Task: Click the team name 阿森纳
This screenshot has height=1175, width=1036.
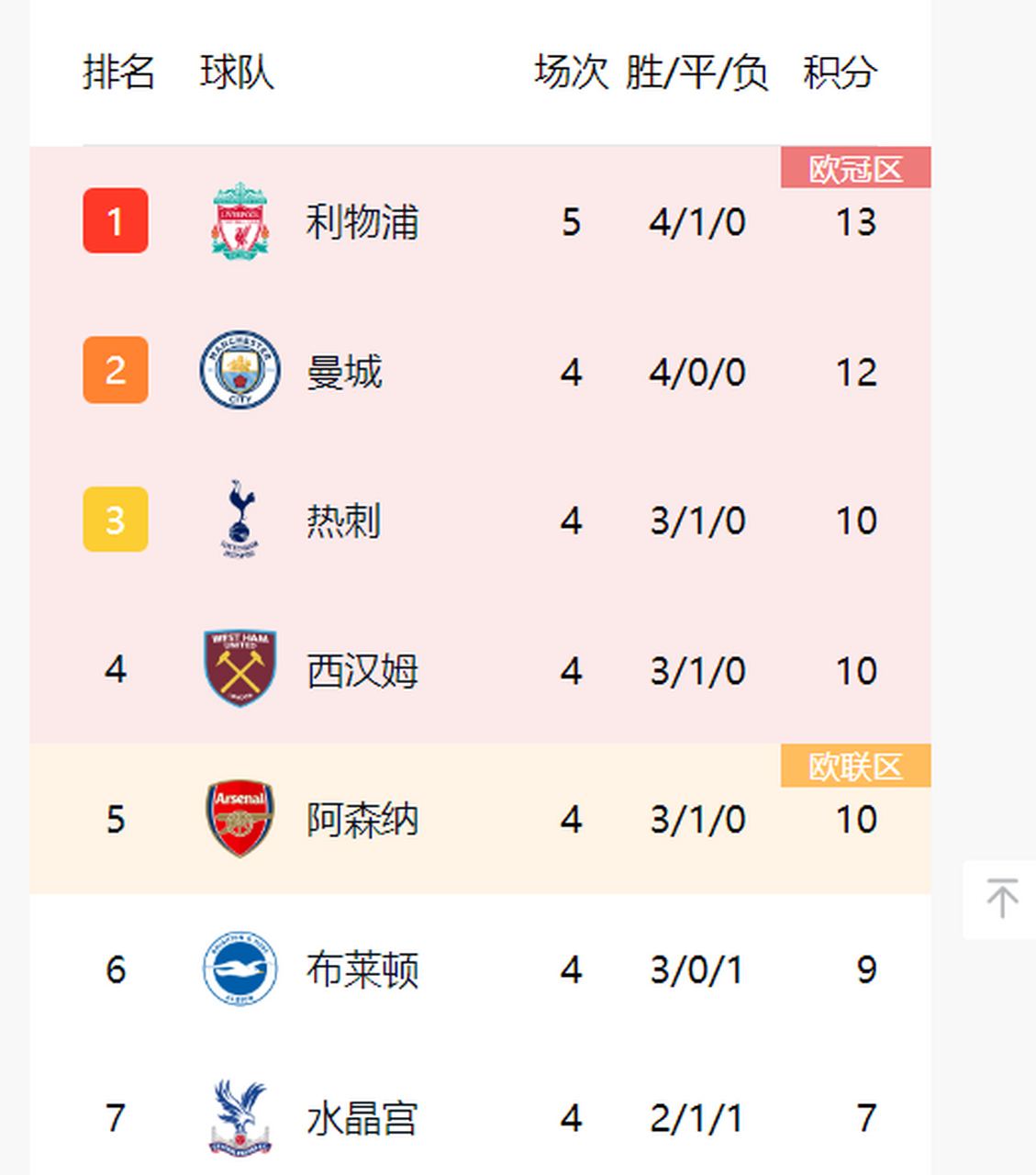Action: (362, 820)
